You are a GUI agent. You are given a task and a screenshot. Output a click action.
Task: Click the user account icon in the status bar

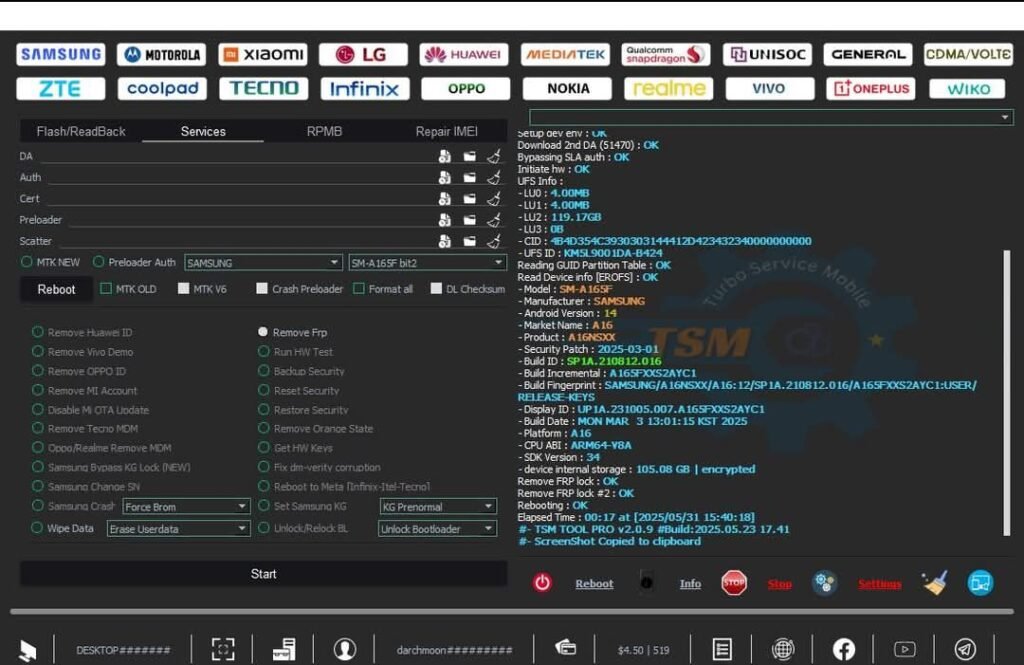coord(345,649)
